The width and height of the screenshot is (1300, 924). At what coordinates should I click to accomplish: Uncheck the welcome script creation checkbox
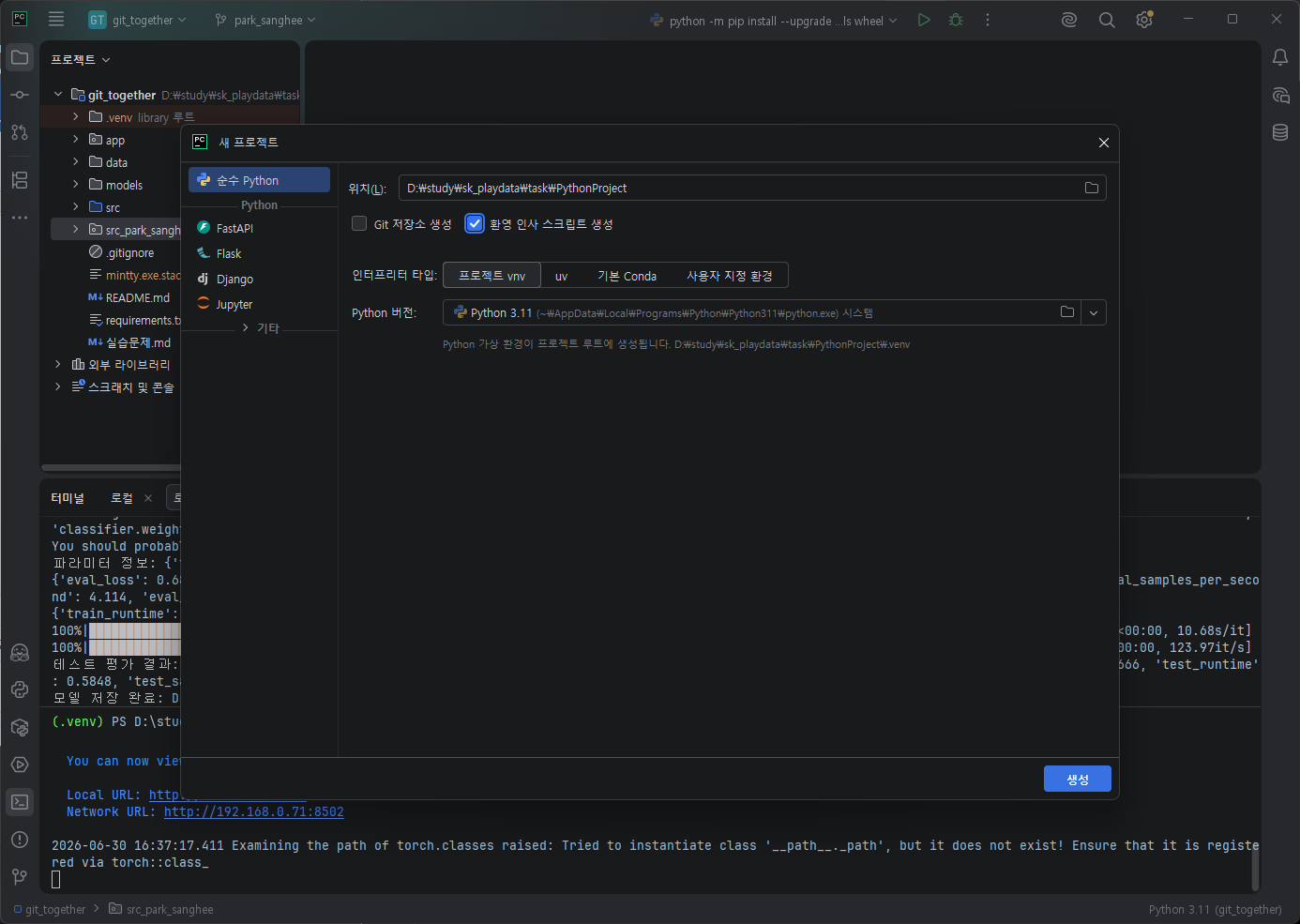[x=475, y=223]
